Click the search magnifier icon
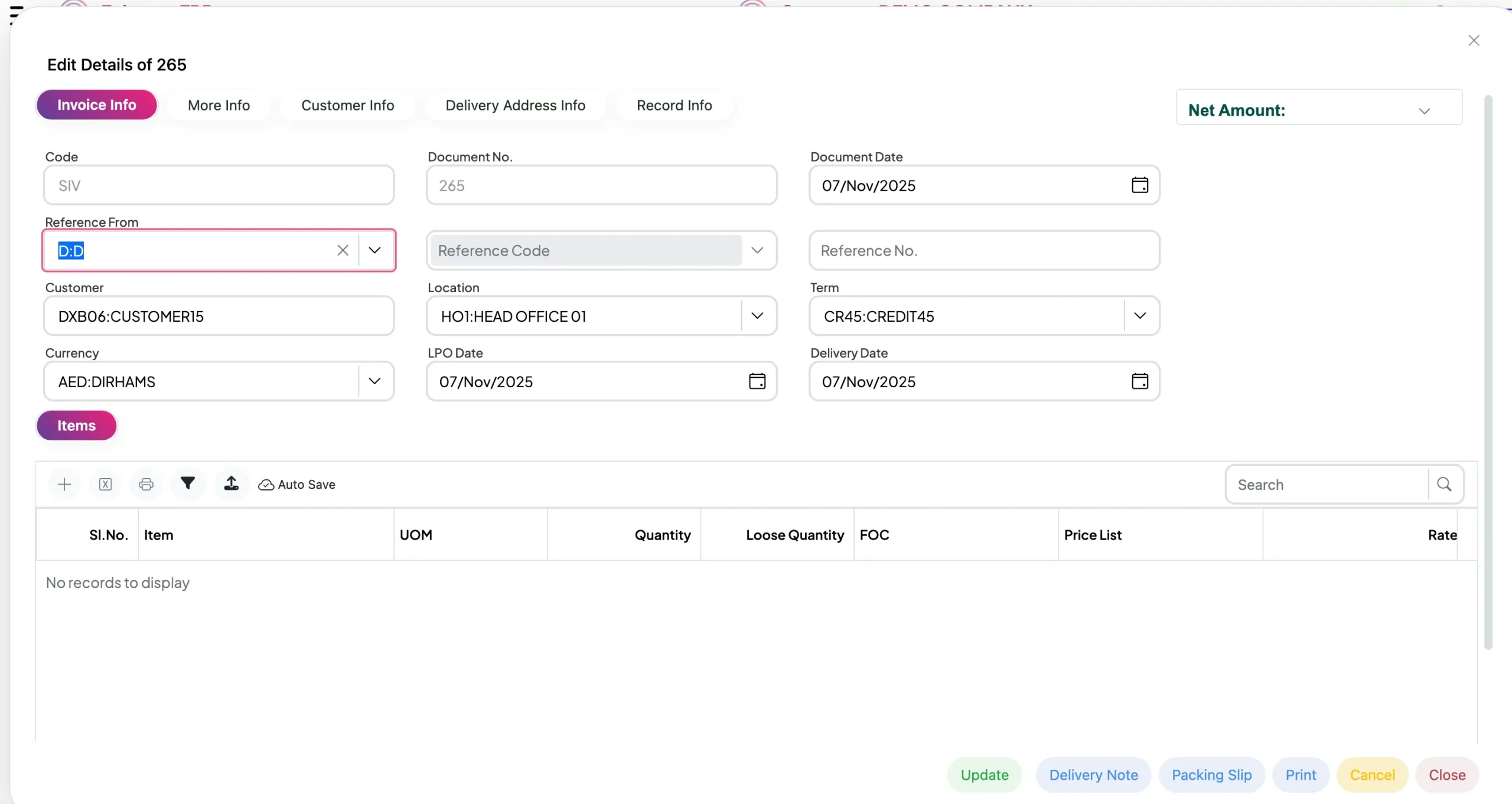Image resolution: width=1512 pixels, height=804 pixels. (x=1444, y=484)
